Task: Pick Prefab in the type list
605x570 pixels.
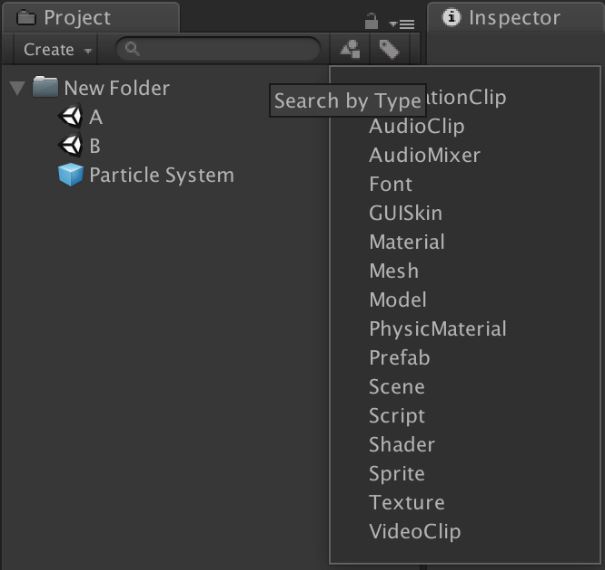Action: click(x=399, y=357)
